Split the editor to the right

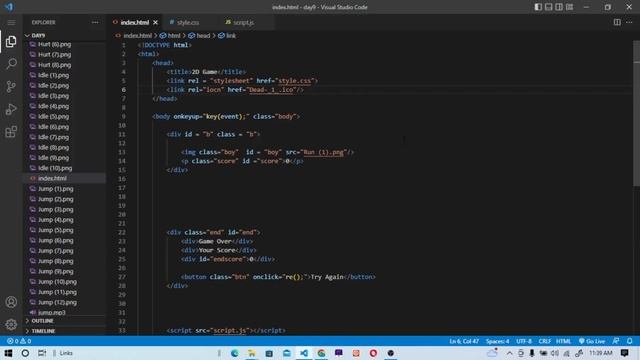click(617, 22)
